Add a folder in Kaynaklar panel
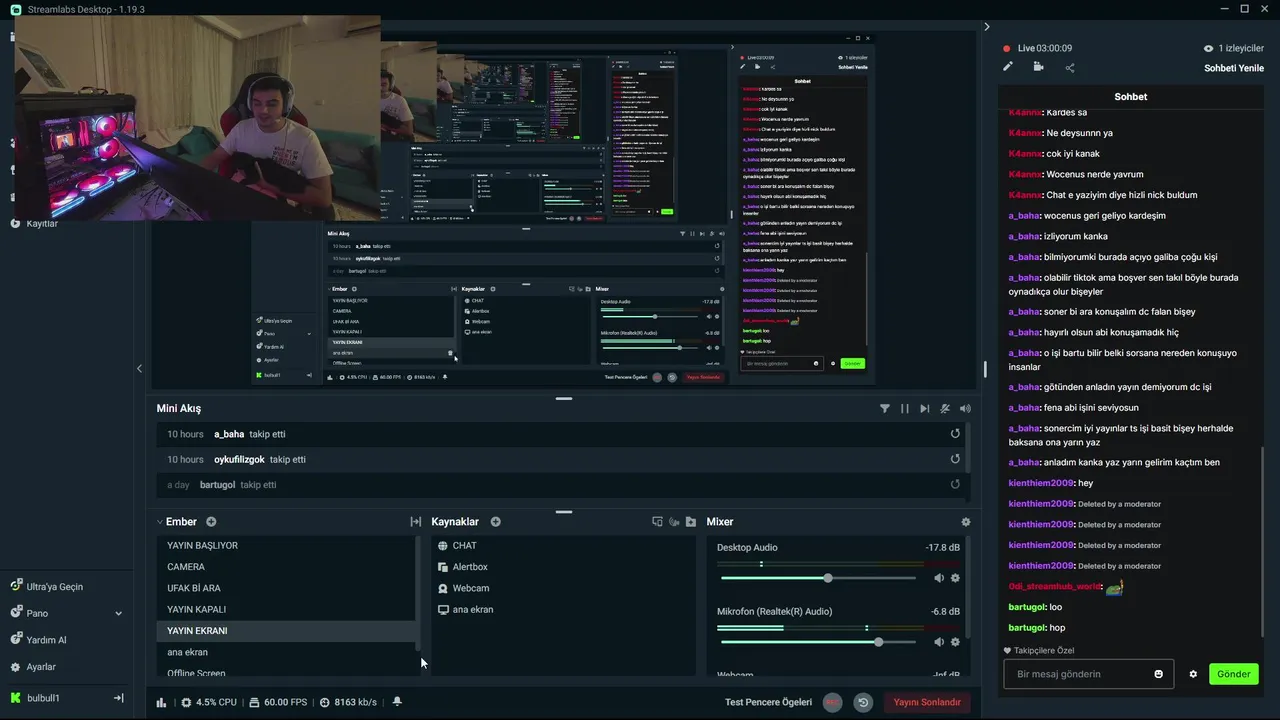1280x720 pixels. click(x=691, y=522)
